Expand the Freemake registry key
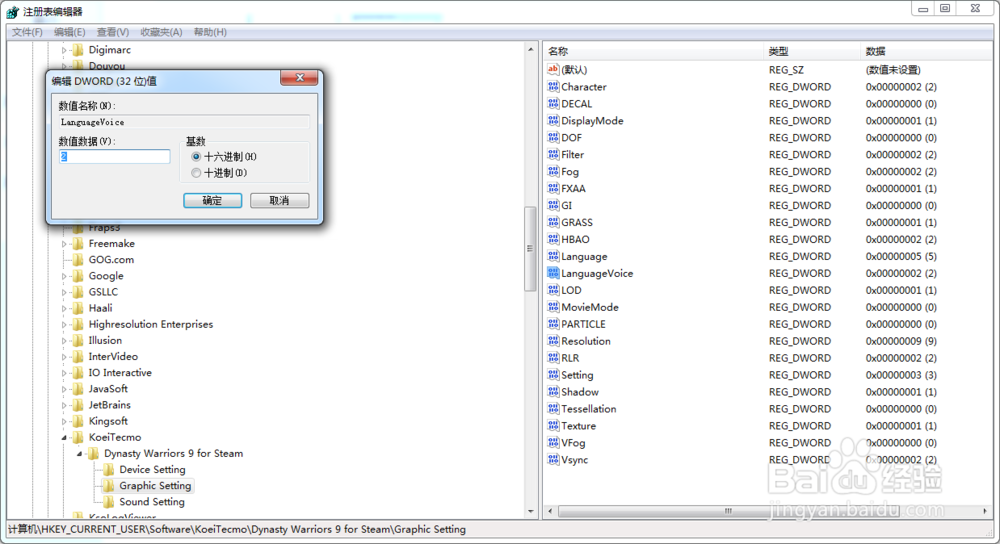Screen dimensions: 1000x544 tap(64, 244)
